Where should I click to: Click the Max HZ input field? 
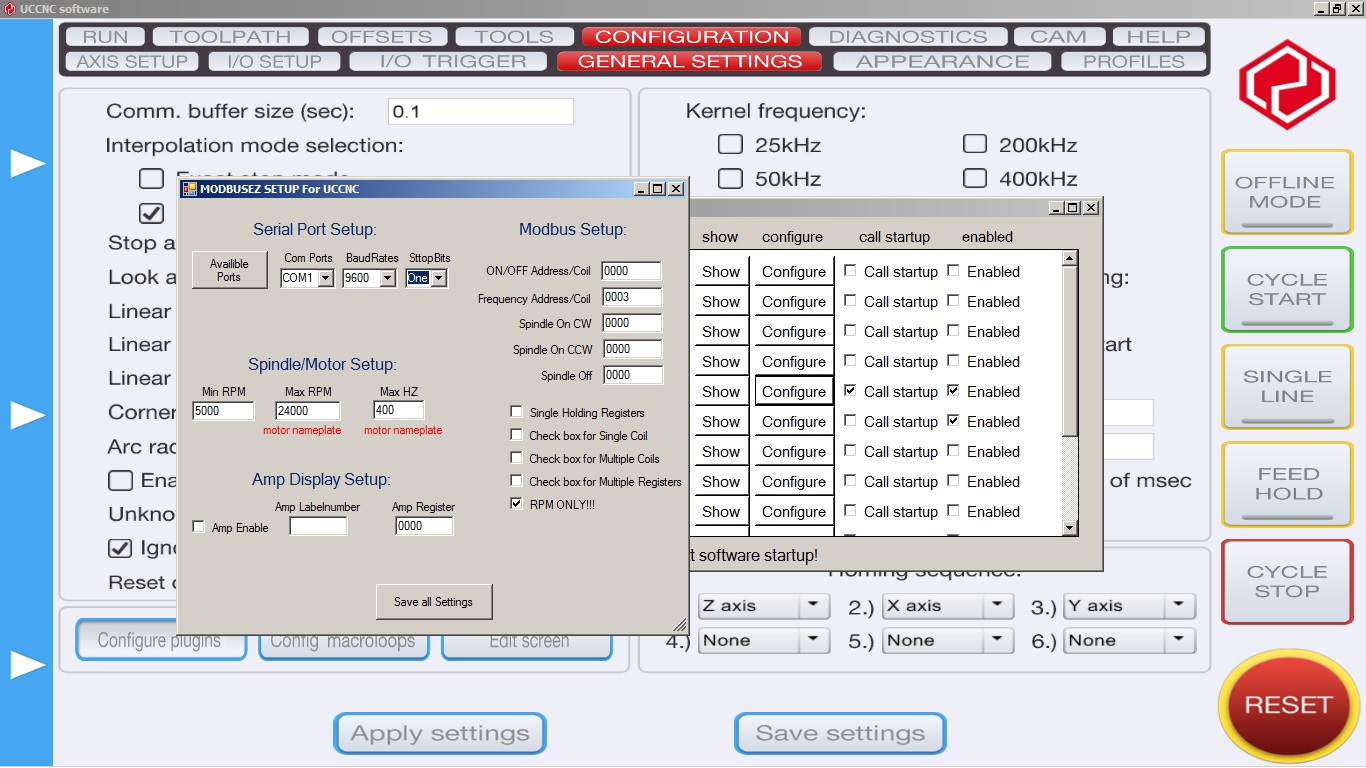[398, 411]
